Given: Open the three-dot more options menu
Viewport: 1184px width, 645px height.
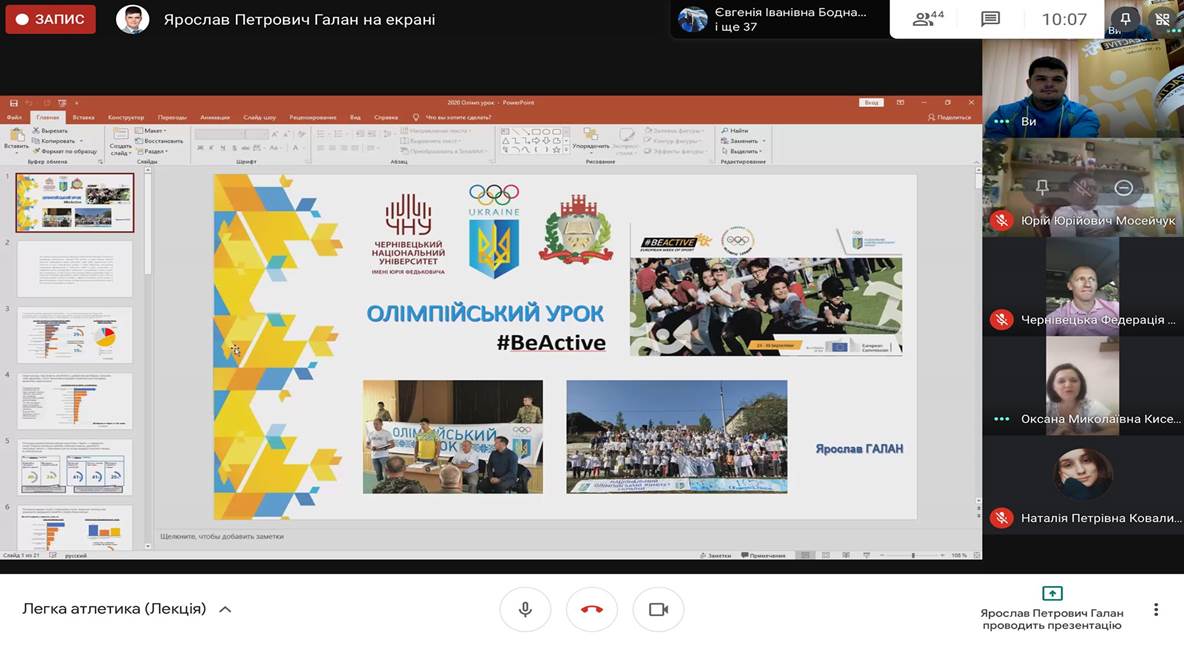Looking at the screenshot, I should point(1155,610).
